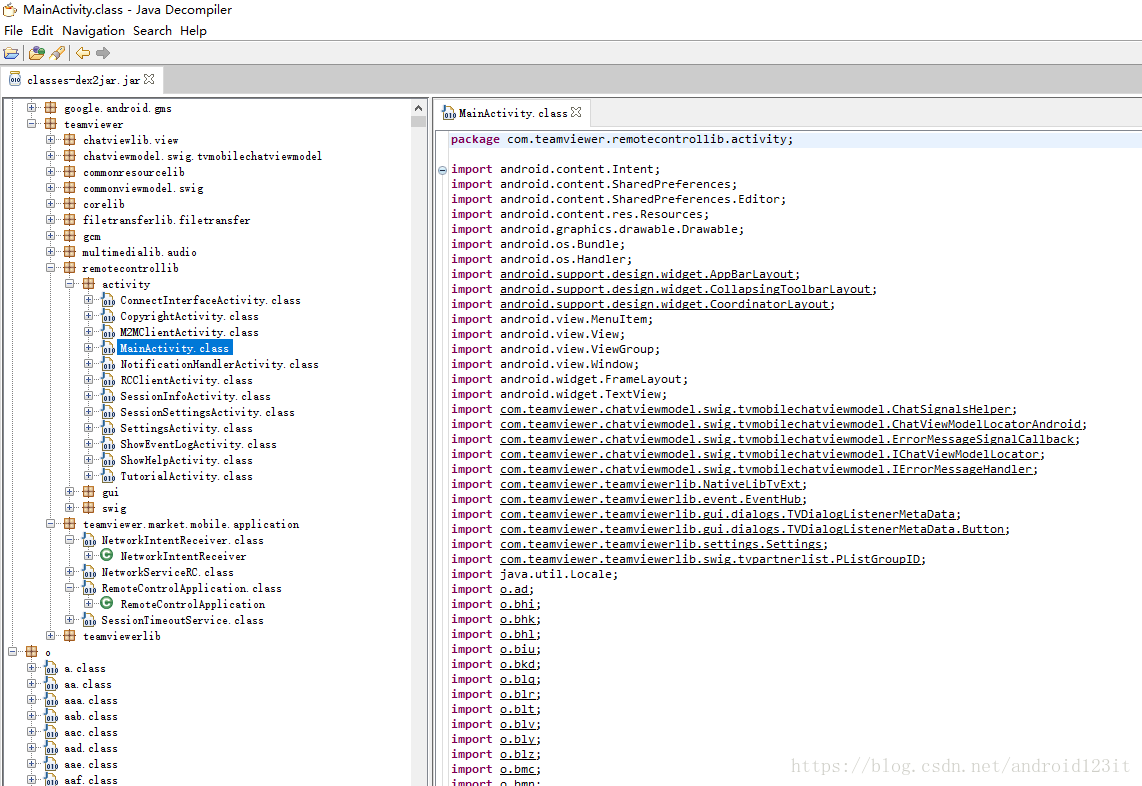Click the green RemoteControlApplication class icon
Image resolution: width=1142 pixels, height=786 pixels.
pyautogui.click(x=106, y=604)
